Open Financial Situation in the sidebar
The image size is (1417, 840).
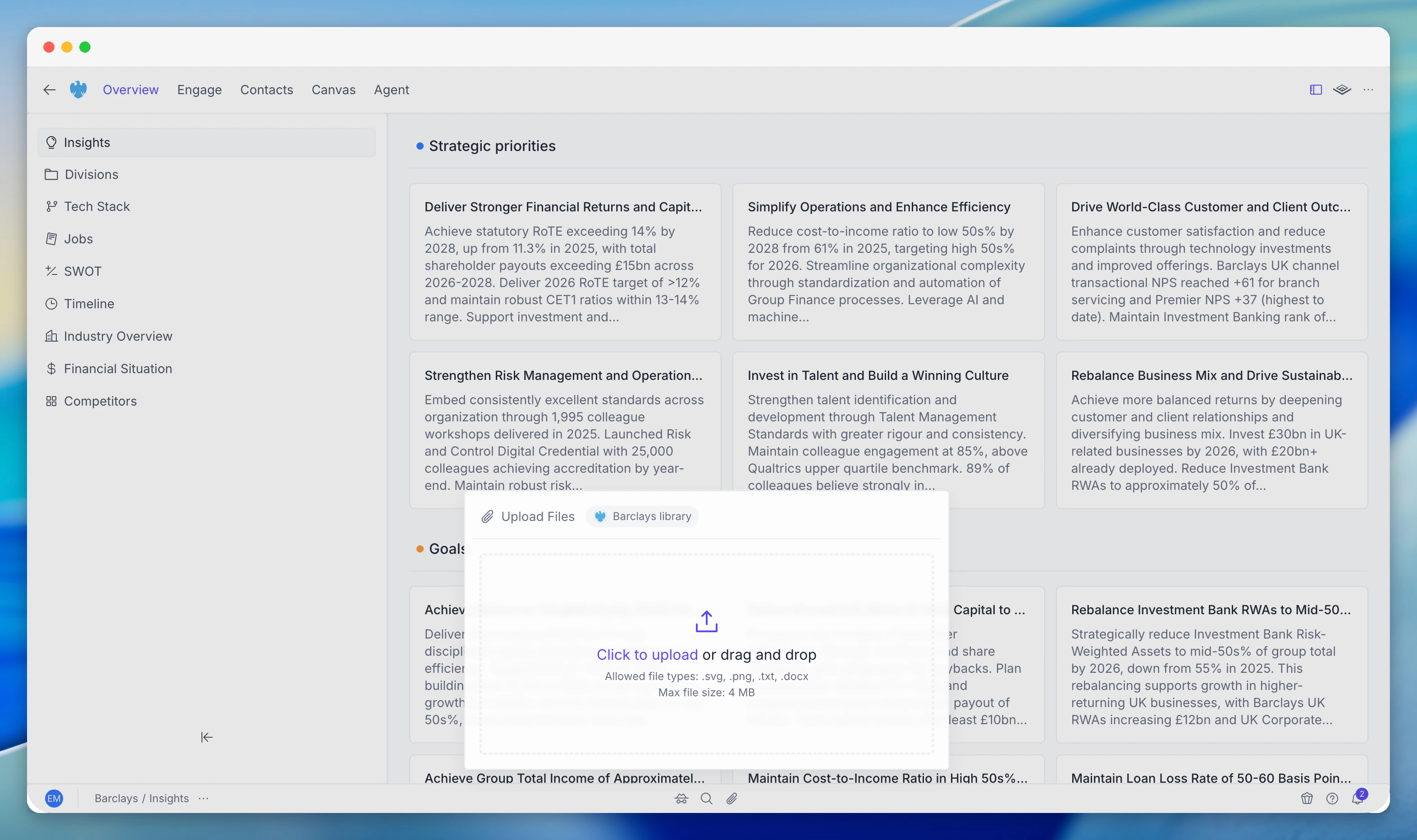206,369
